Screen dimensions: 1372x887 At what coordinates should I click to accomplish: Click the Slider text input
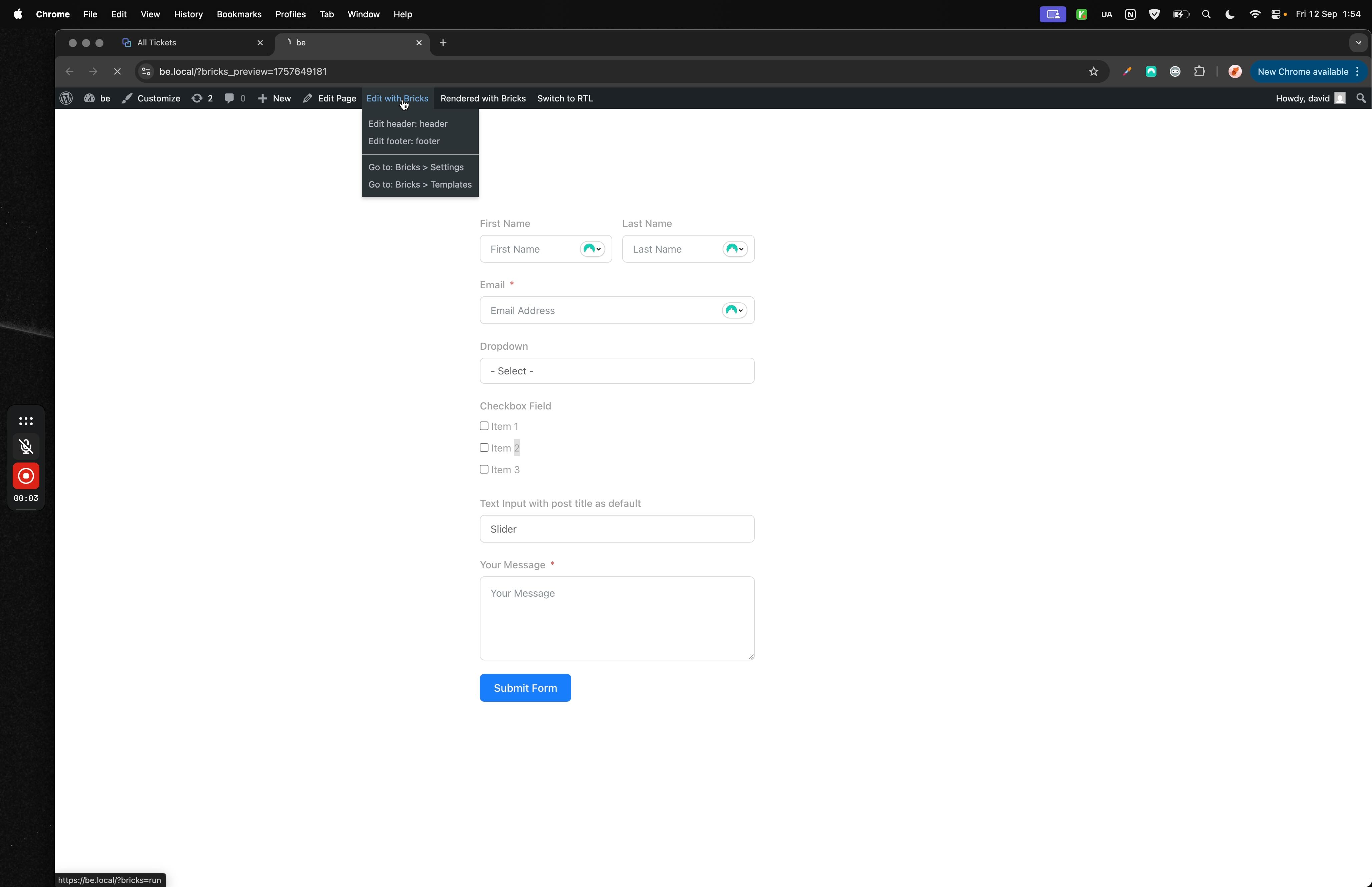[617, 529]
